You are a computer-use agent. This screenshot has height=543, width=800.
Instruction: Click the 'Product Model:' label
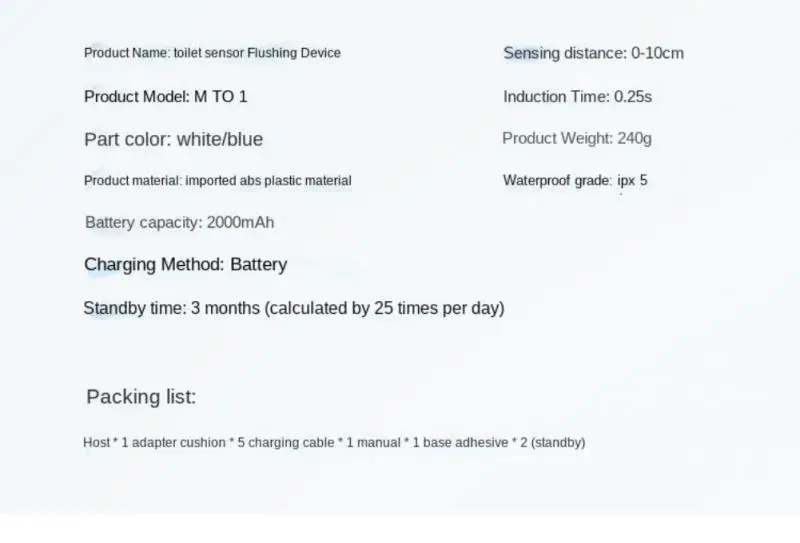[136, 97]
